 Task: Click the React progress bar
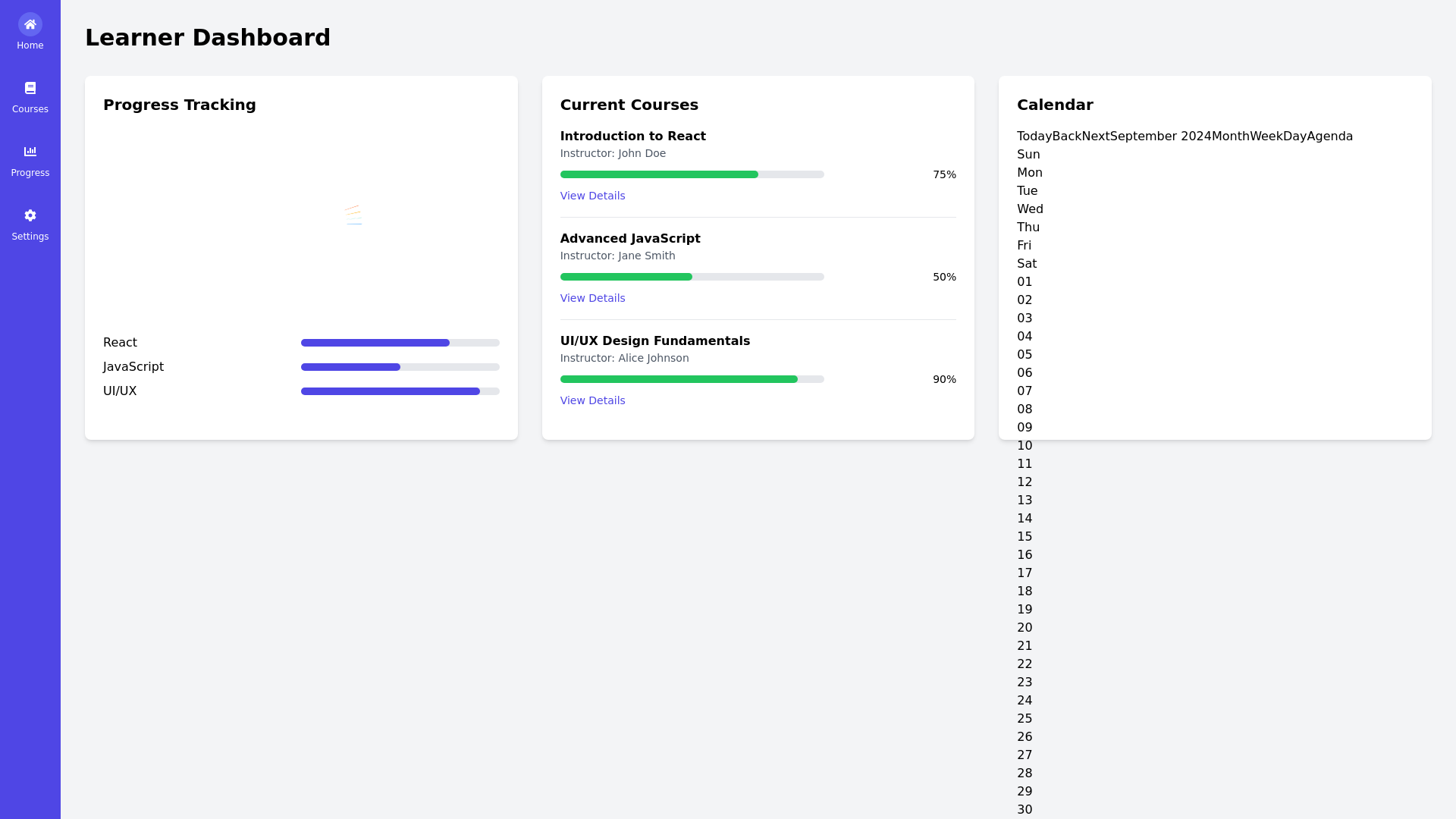point(400,343)
